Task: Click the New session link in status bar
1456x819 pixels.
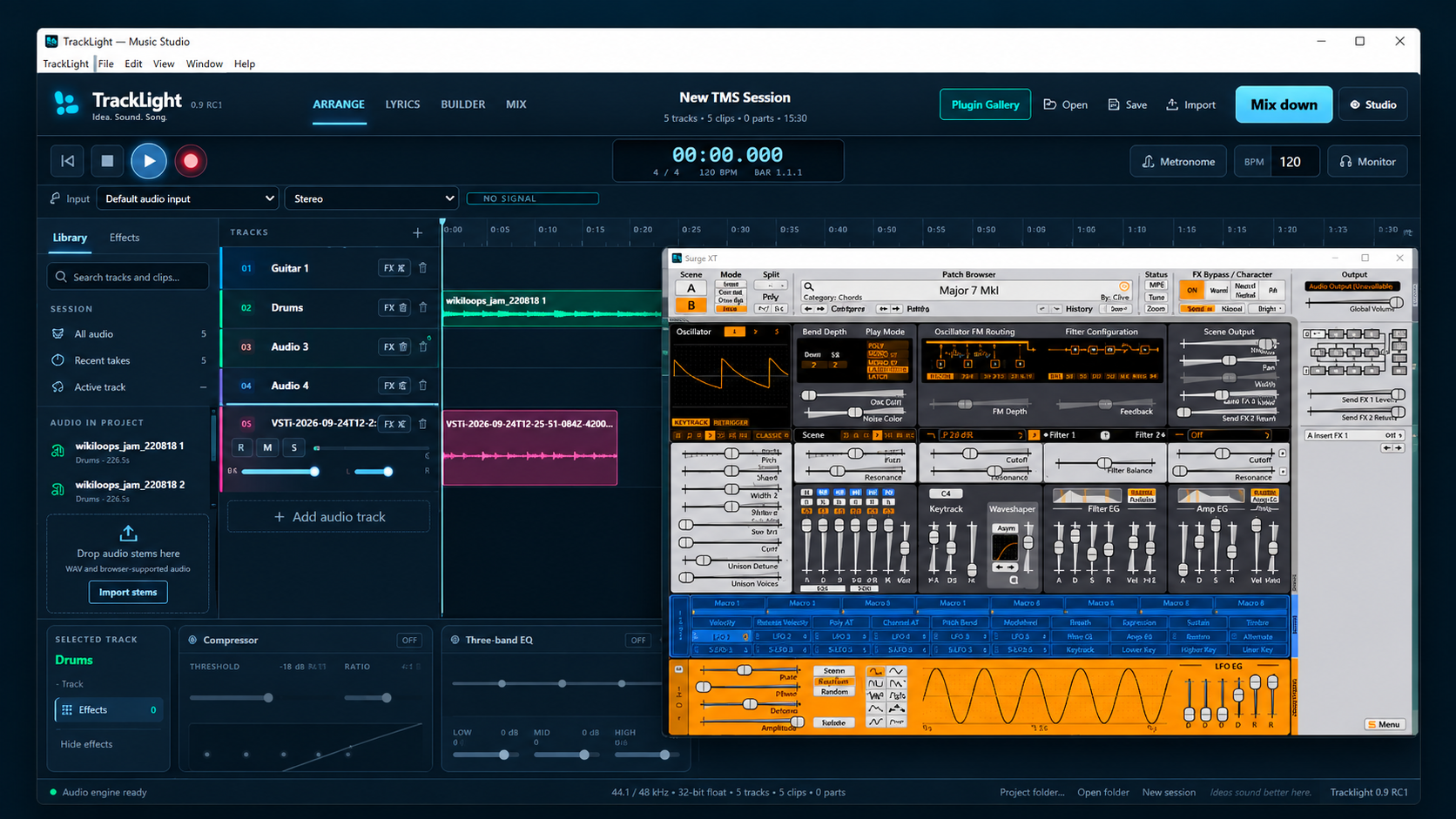Action: pyautogui.click(x=1169, y=793)
